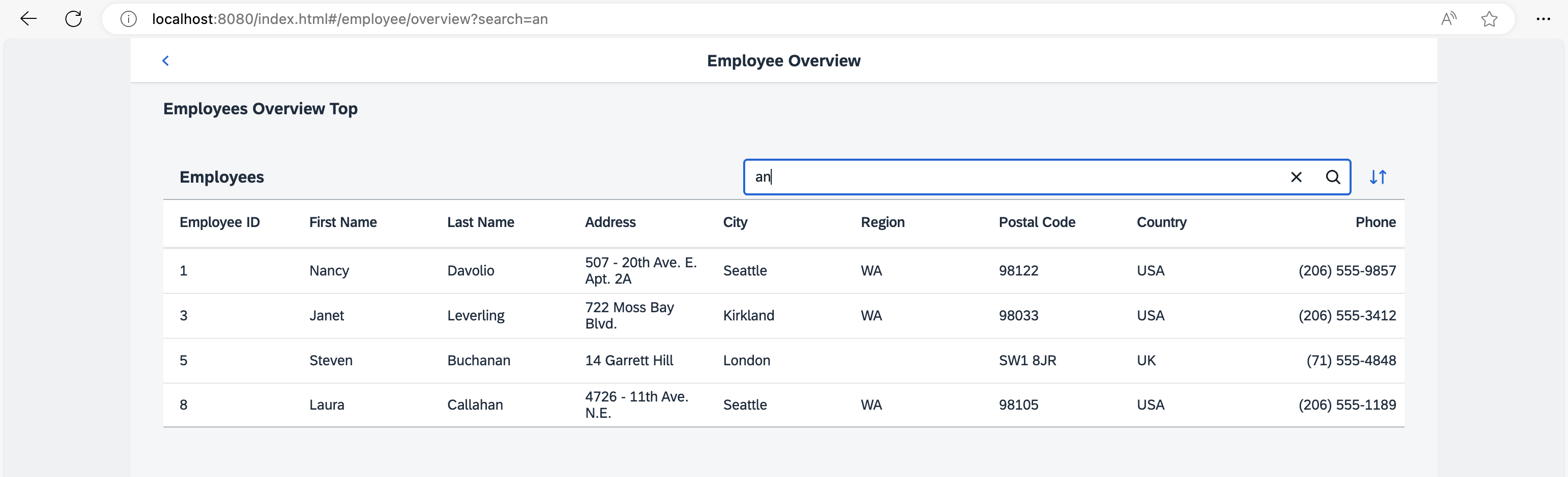The height and width of the screenshot is (477, 1568).
Task: Click the City column header
Action: (736, 222)
